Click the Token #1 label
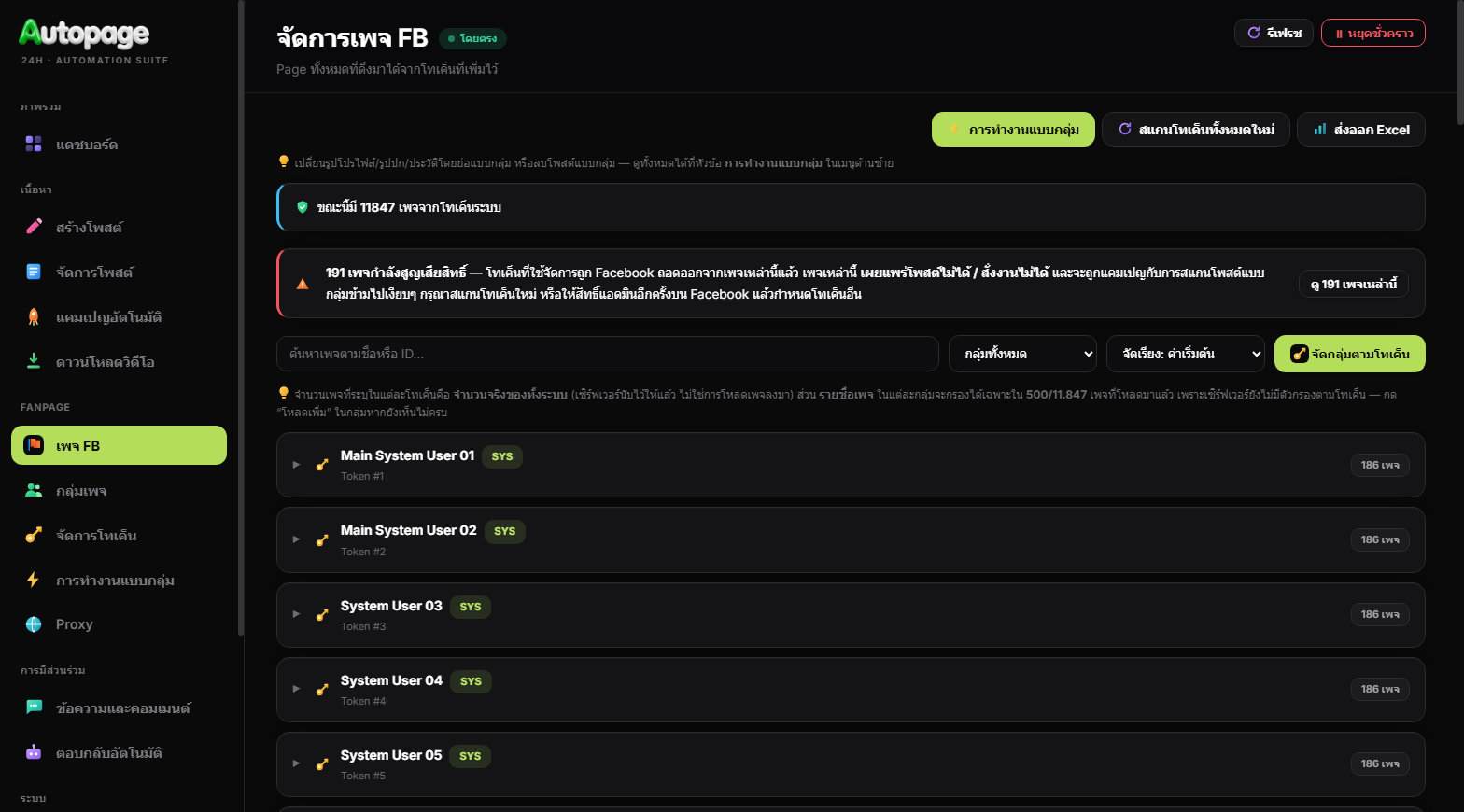The width and height of the screenshot is (1464, 812). 362,476
